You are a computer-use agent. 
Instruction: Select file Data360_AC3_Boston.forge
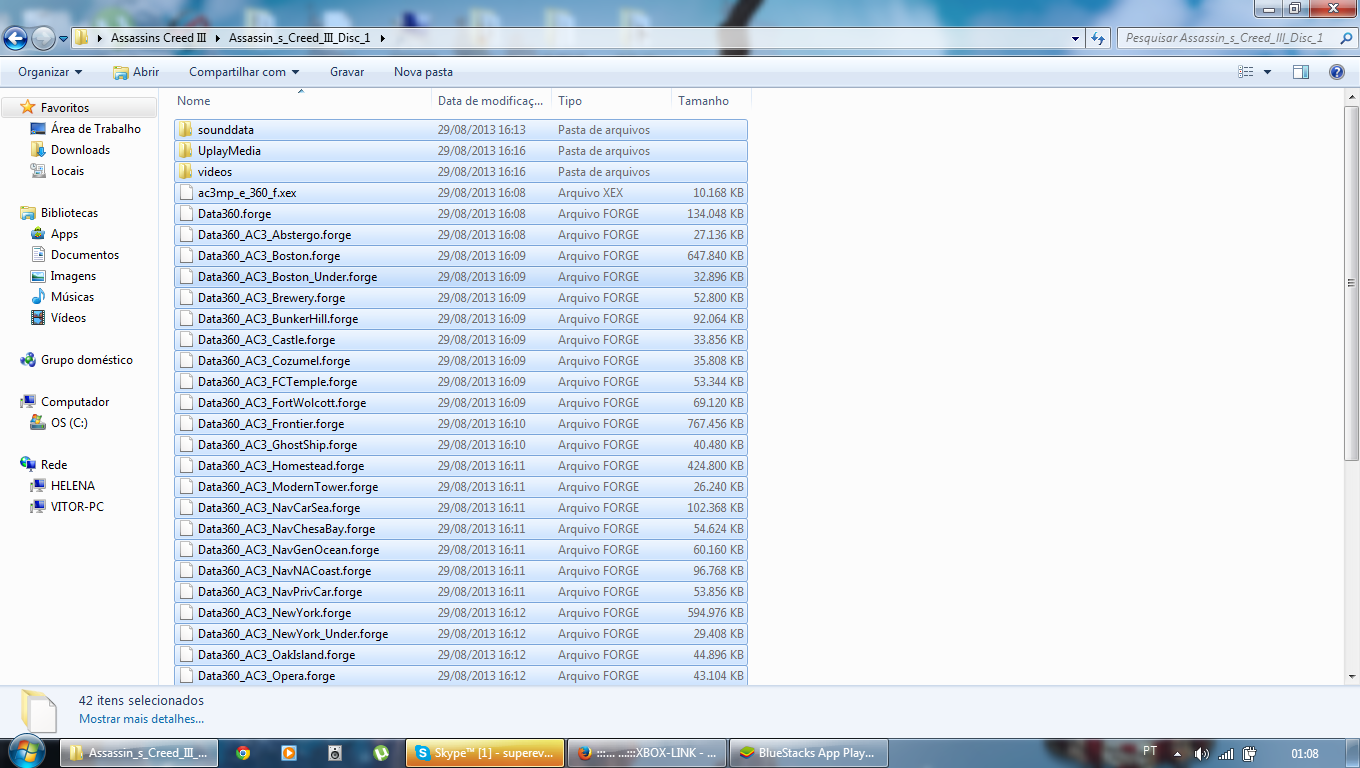click(x=461, y=256)
